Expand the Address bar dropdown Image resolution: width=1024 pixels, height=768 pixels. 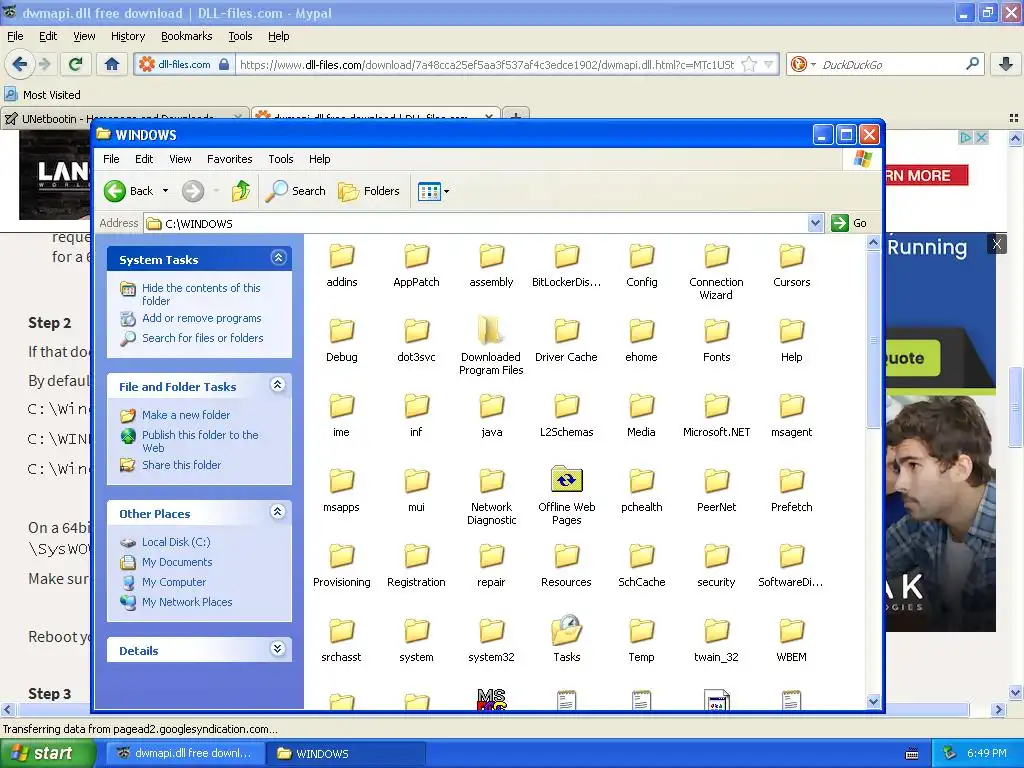815,223
